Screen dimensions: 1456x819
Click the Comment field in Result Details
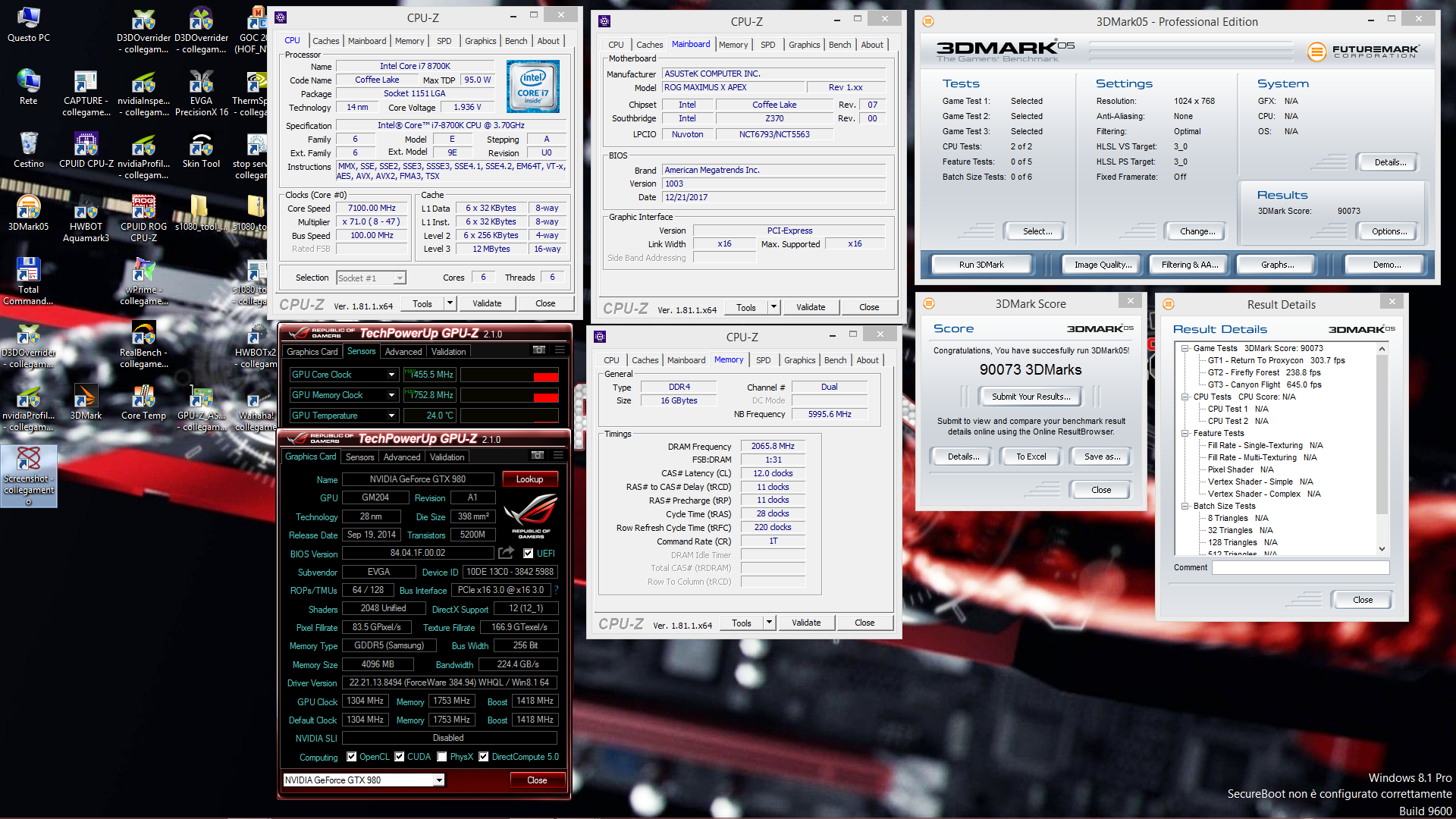click(x=1301, y=567)
